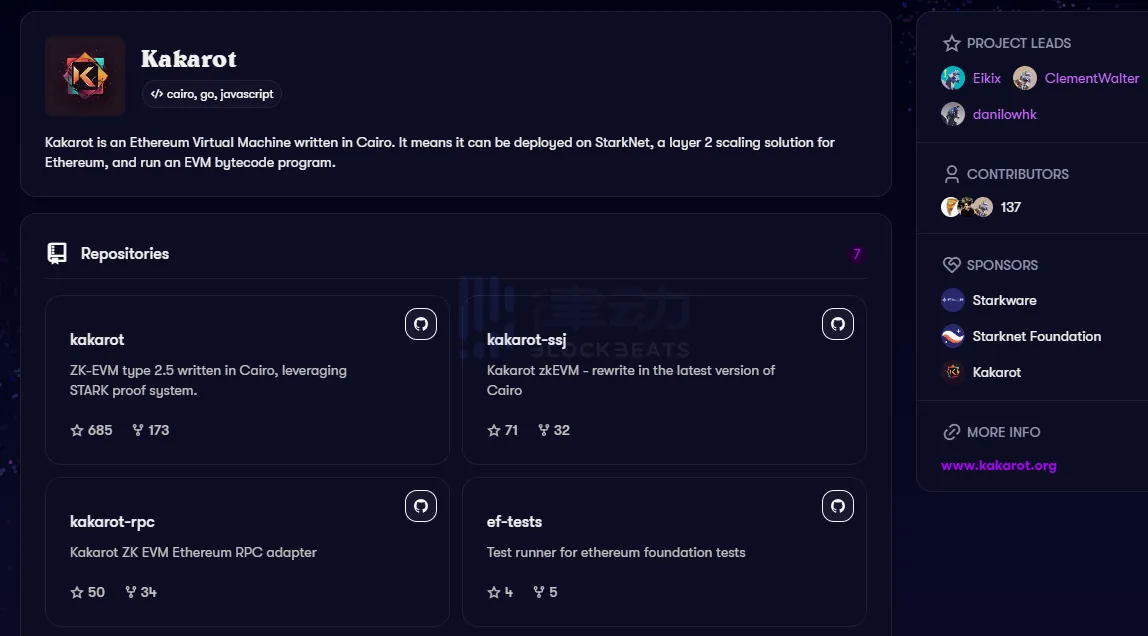Click Starknet Foundation sponsor logo
The width and height of the screenshot is (1148, 636).
tap(953, 336)
